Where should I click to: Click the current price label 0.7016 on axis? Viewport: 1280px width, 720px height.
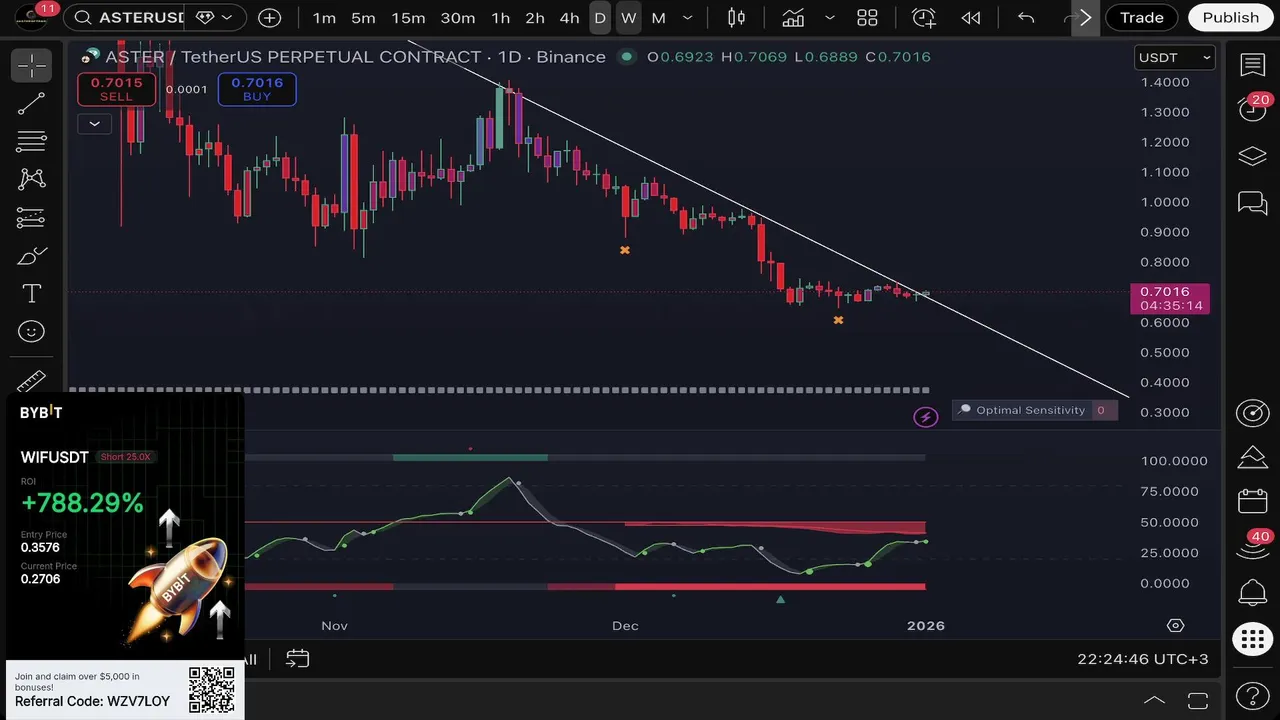[1170, 298]
